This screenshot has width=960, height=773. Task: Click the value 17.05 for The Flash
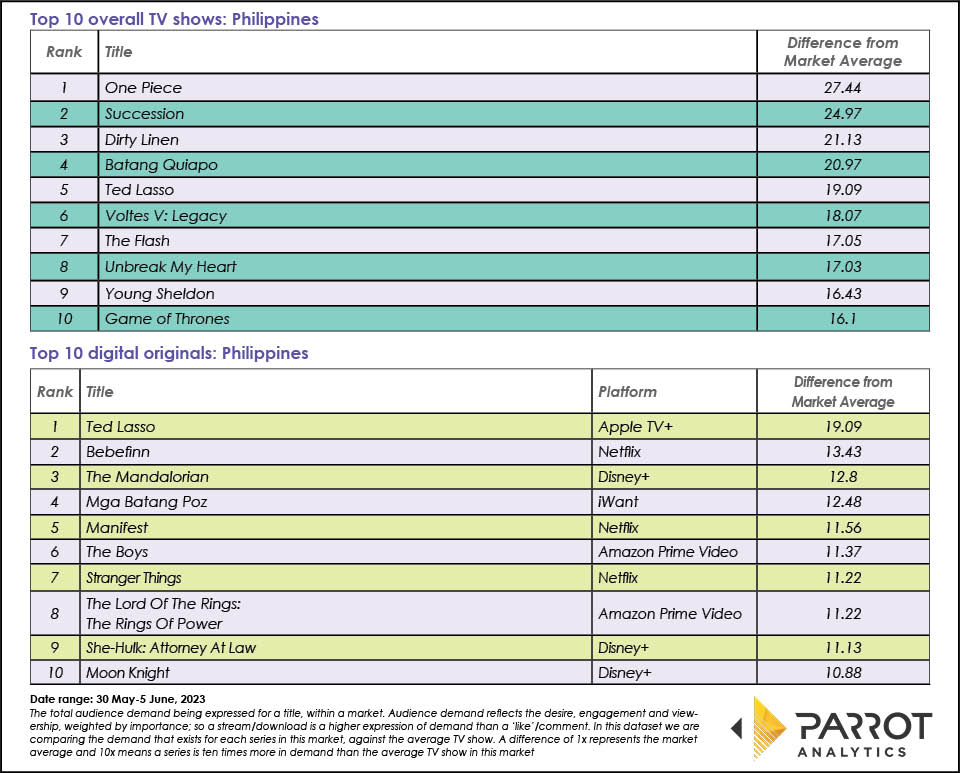(842, 241)
